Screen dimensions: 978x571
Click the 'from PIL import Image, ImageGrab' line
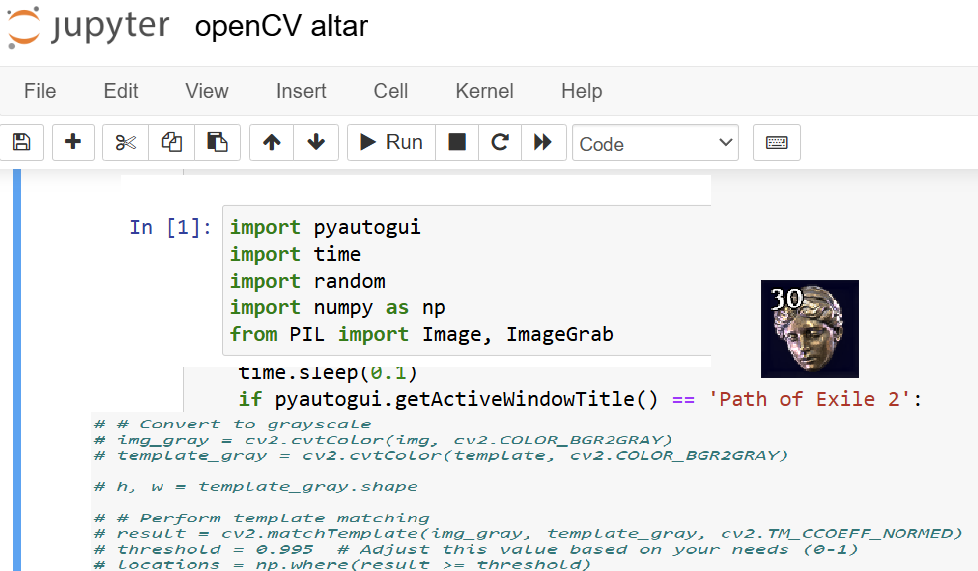click(x=421, y=334)
